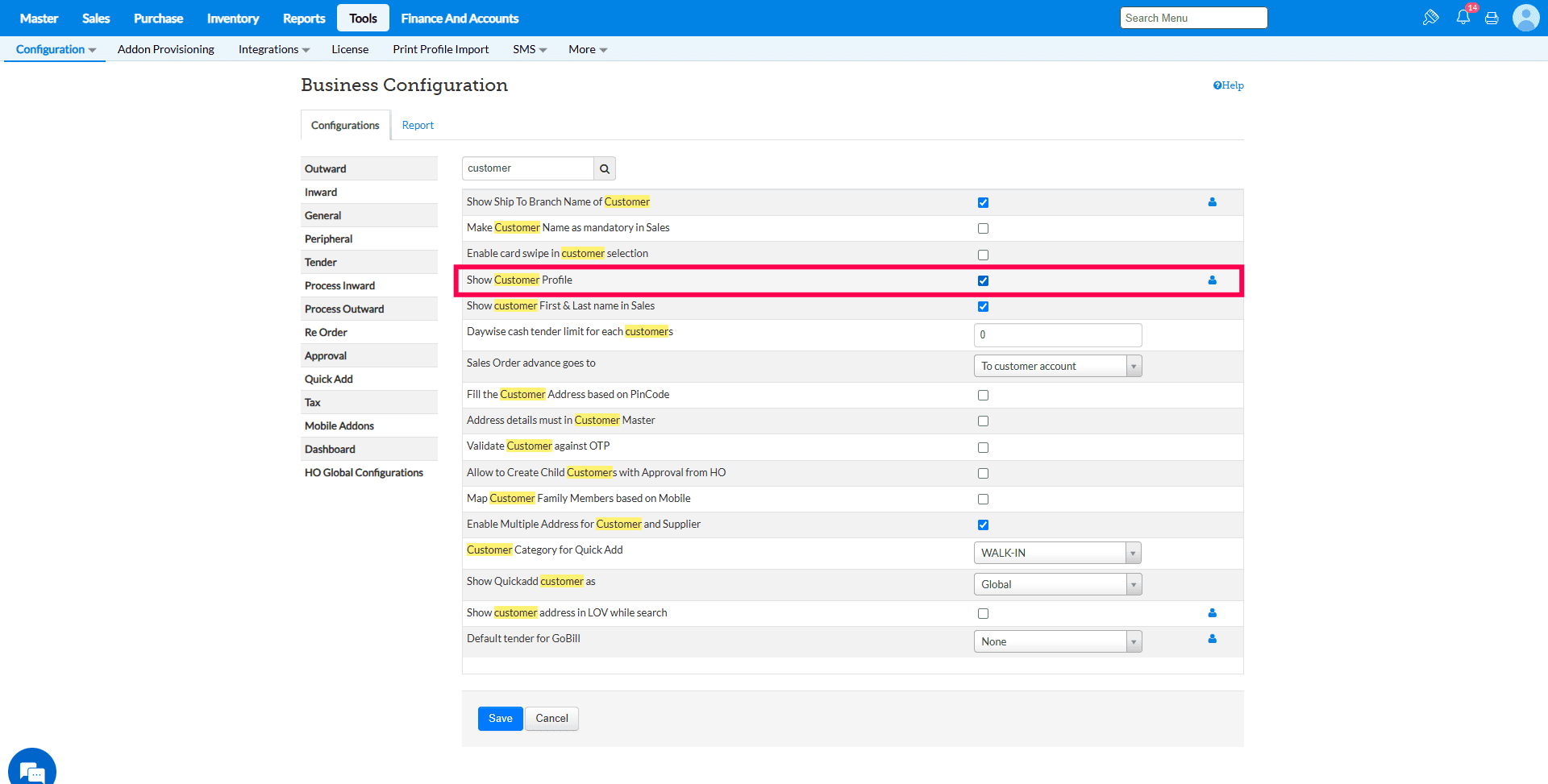Expand Customer Category for Quick Add dropdown
1548x784 pixels.
tap(1057, 554)
